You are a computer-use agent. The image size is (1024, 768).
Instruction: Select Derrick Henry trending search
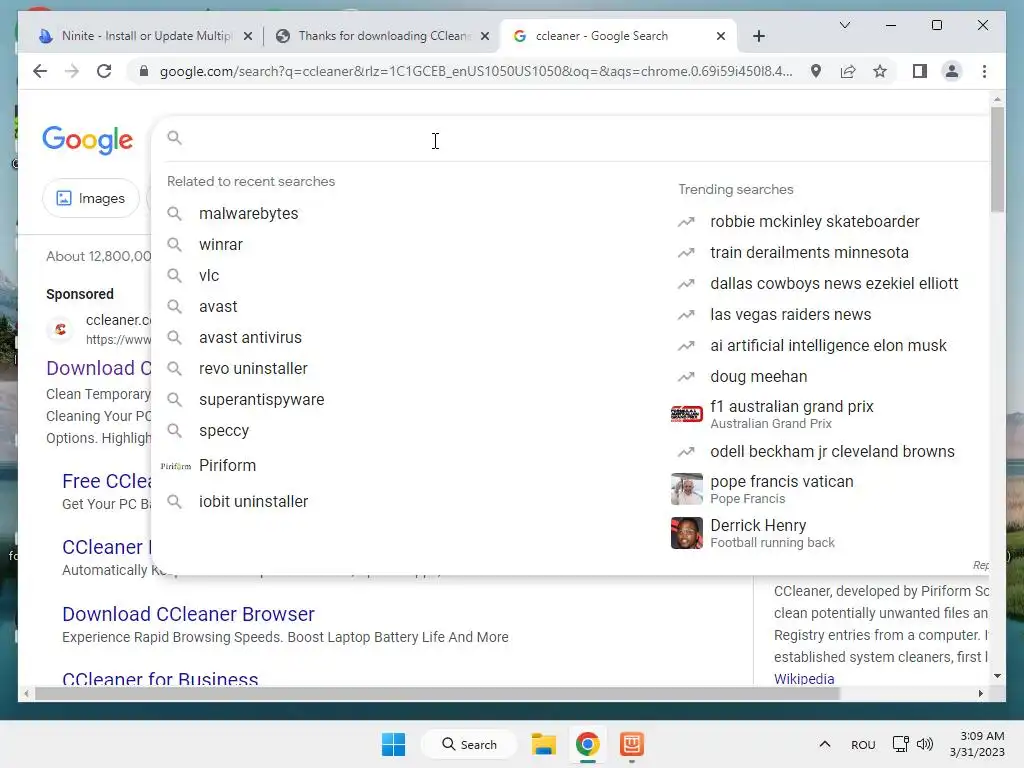click(772, 533)
